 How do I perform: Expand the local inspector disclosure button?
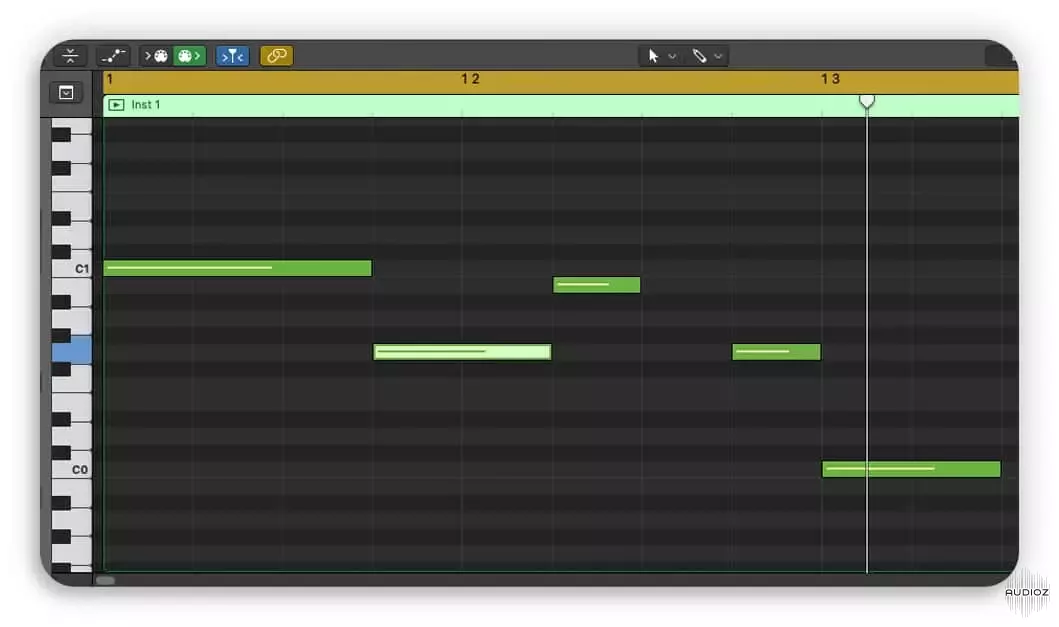click(x=66, y=93)
